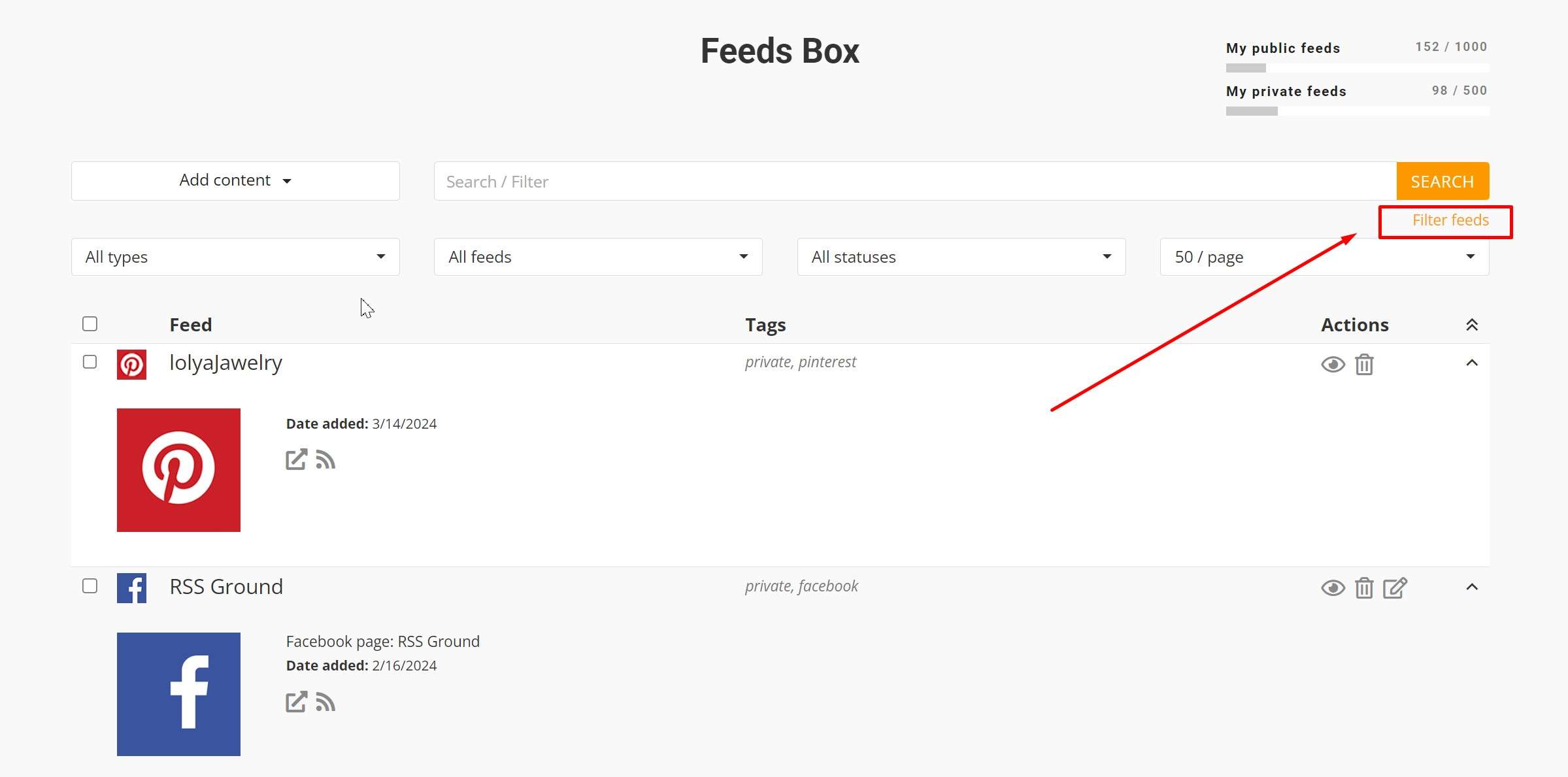Open the All feeds dropdown
This screenshot has height=777, width=1568.
coord(598,257)
